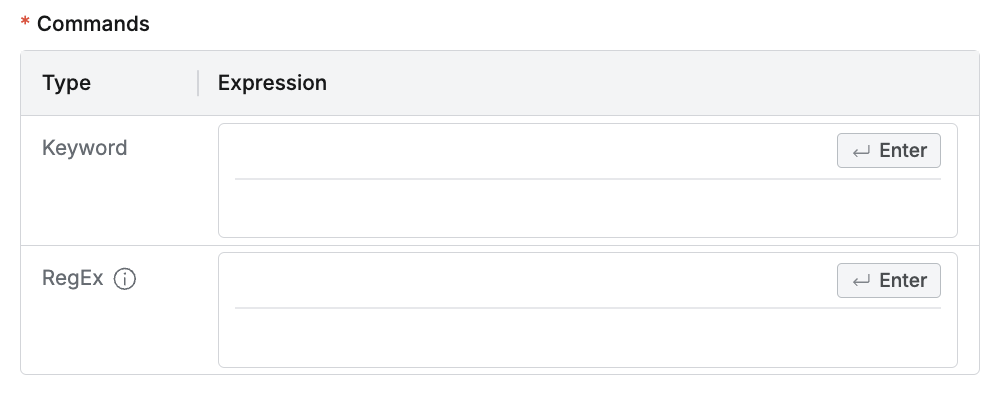Click the underline beneath the Keyword input
The width and height of the screenshot is (1006, 396).
click(x=588, y=179)
